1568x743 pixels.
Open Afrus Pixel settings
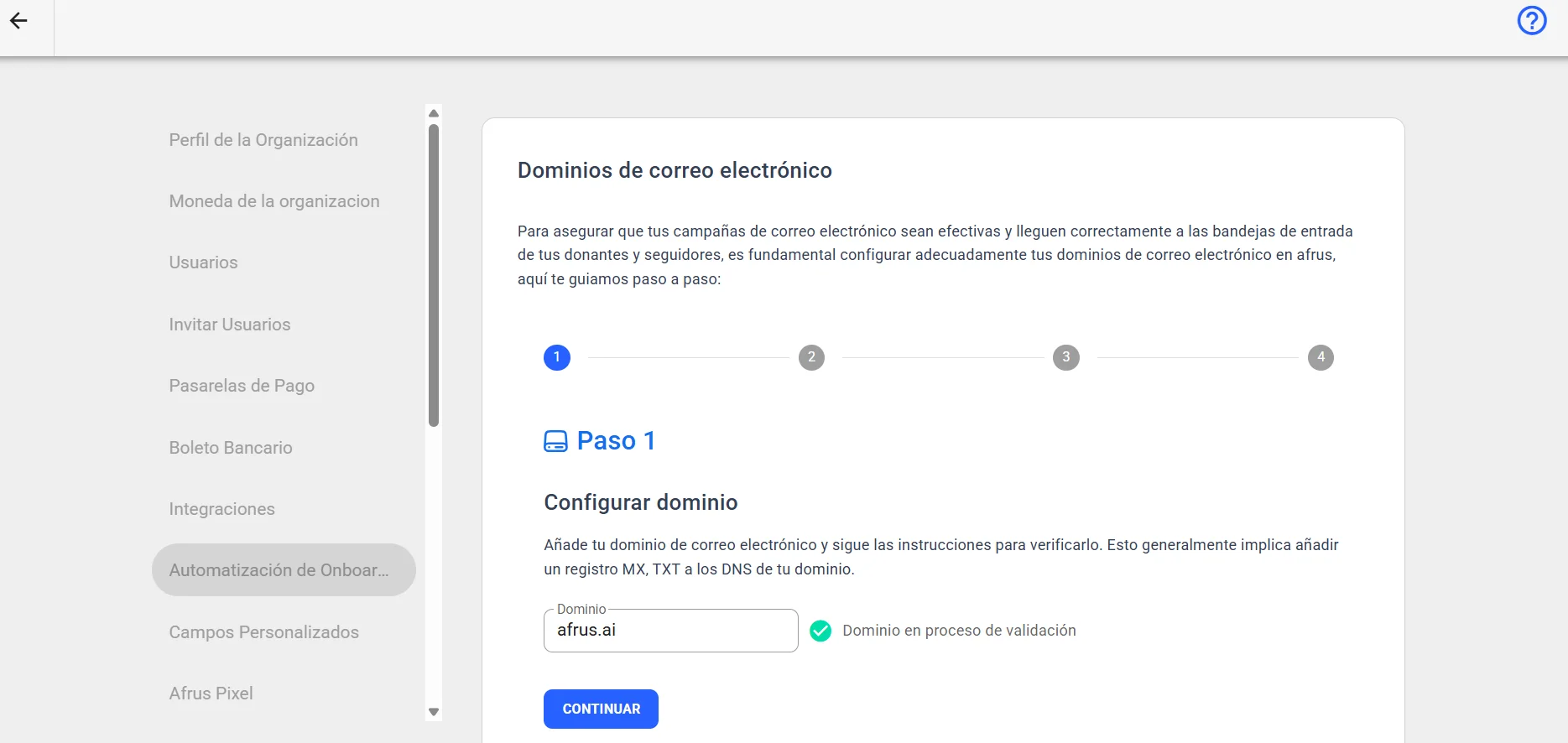point(211,694)
